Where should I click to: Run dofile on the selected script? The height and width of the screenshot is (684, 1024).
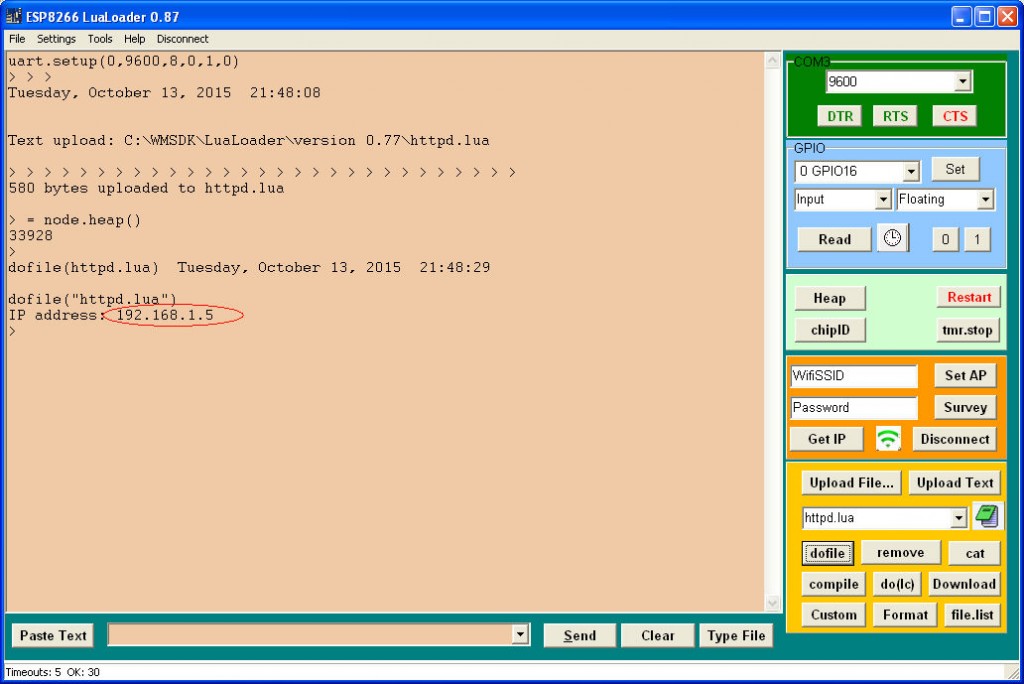tap(827, 552)
